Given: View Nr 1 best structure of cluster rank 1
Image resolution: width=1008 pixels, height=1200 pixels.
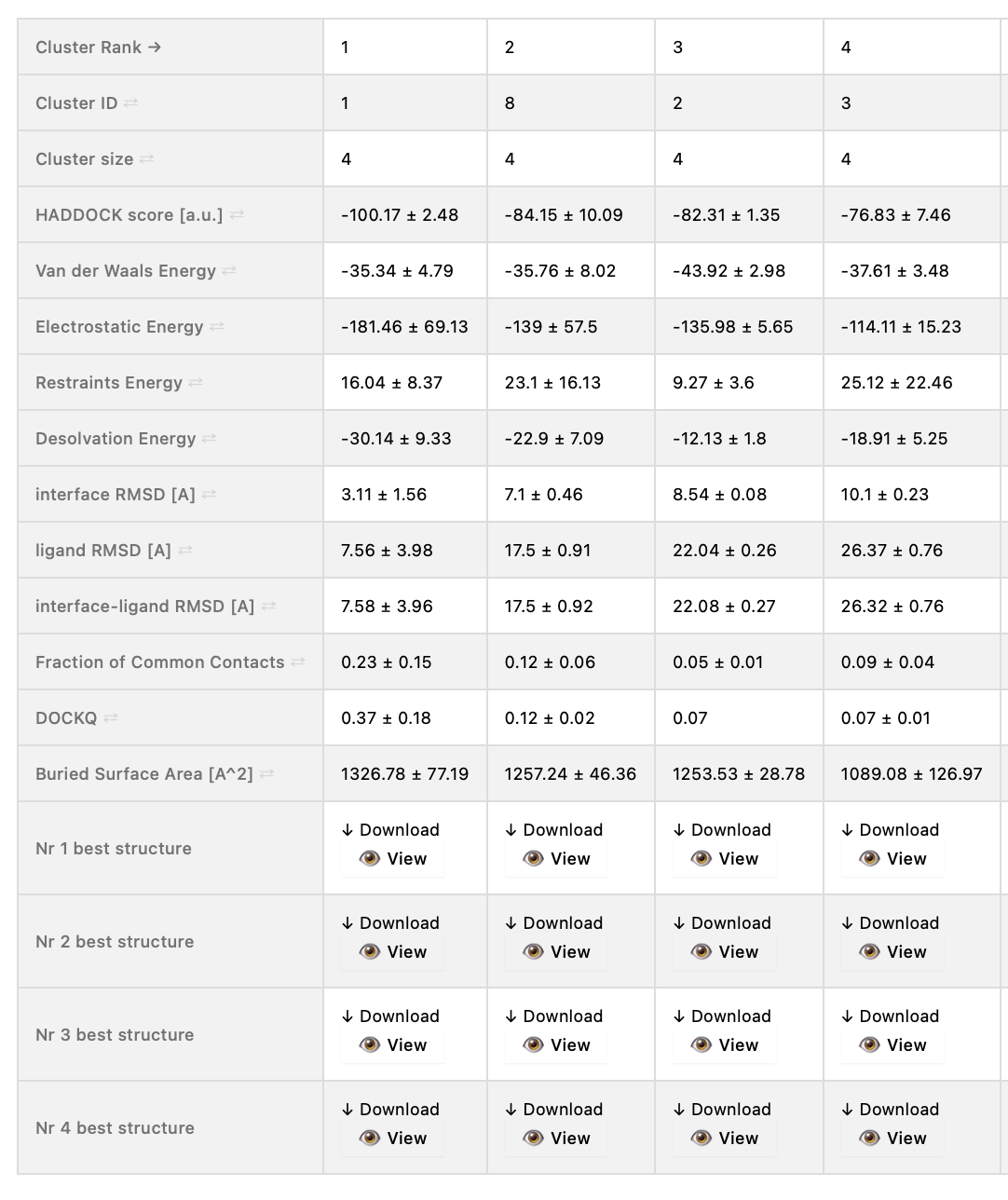Looking at the screenshot, I should (393, 859).
